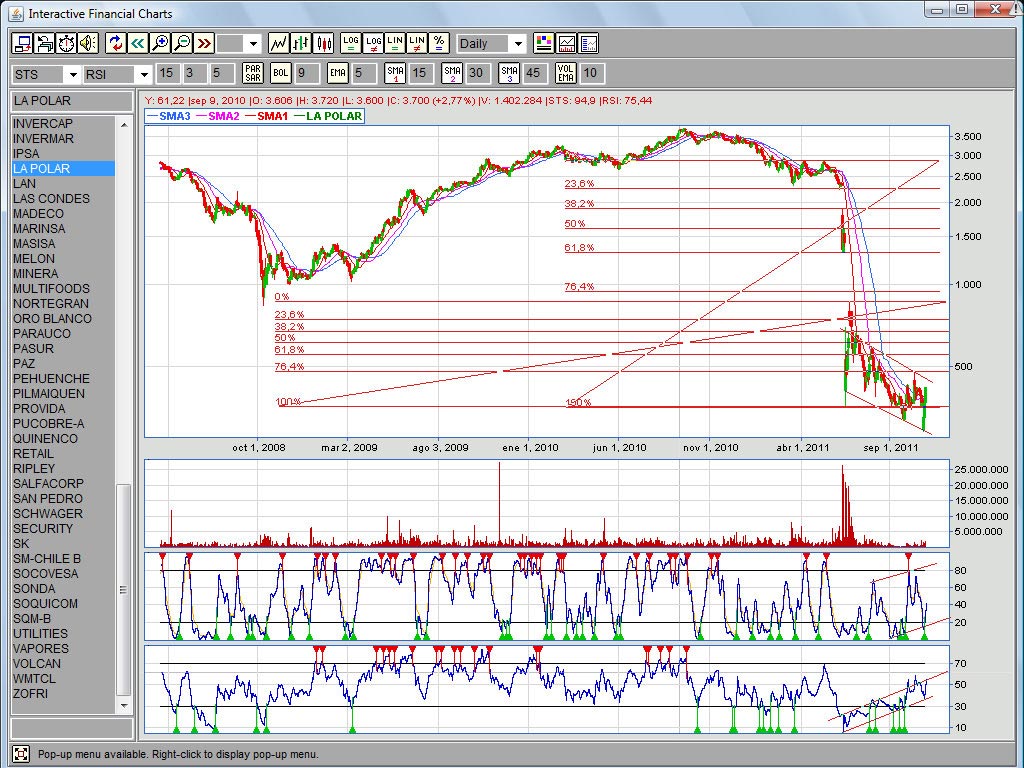Image resolution: width=1024 pixels, height=768 pixels.
Task: Click the percent scale button
Action: (x=439, y=43)
